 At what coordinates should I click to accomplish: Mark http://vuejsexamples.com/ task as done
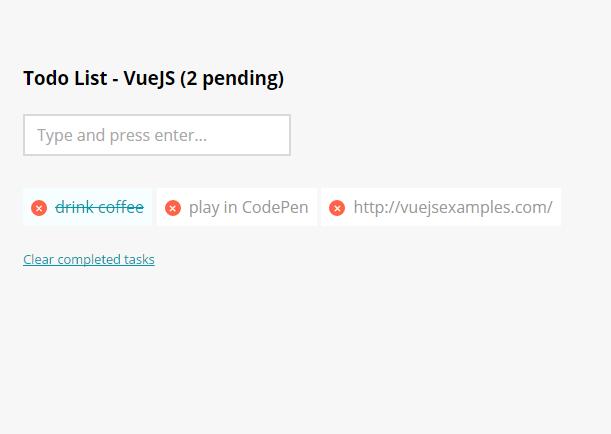tap(452, 208)
